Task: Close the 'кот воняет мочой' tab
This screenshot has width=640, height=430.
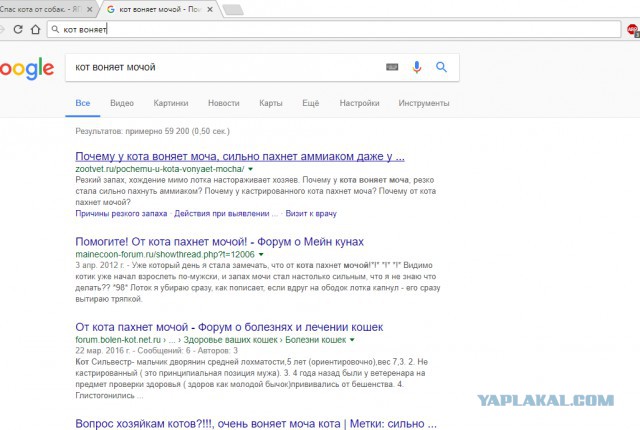Action: (x=210, y=9)
